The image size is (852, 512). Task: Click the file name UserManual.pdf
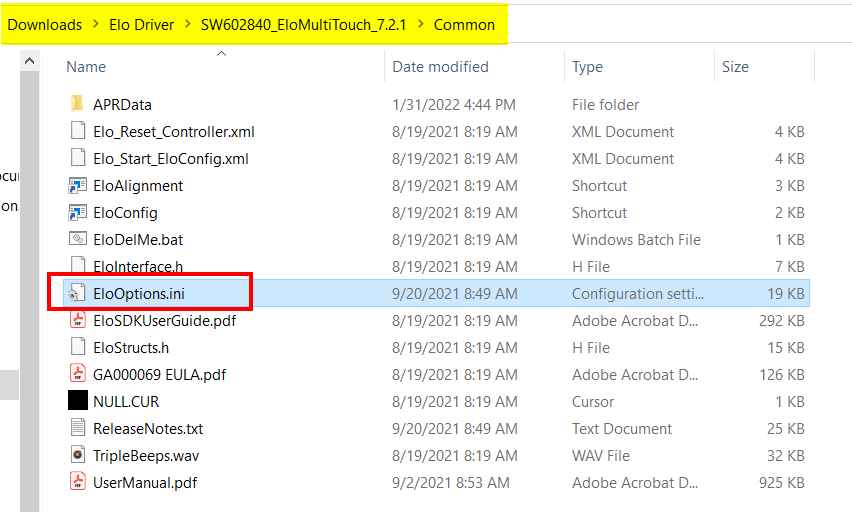click(145, 483)
